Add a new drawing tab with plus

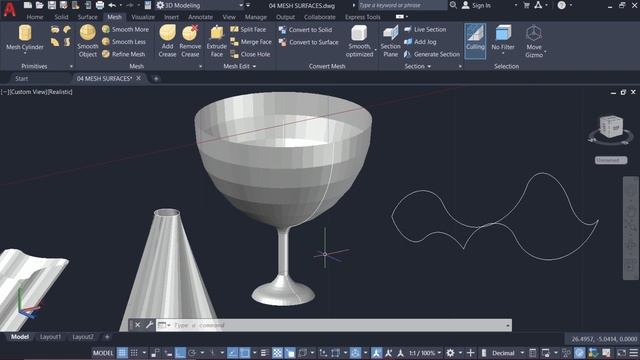[x=156, y=78]
